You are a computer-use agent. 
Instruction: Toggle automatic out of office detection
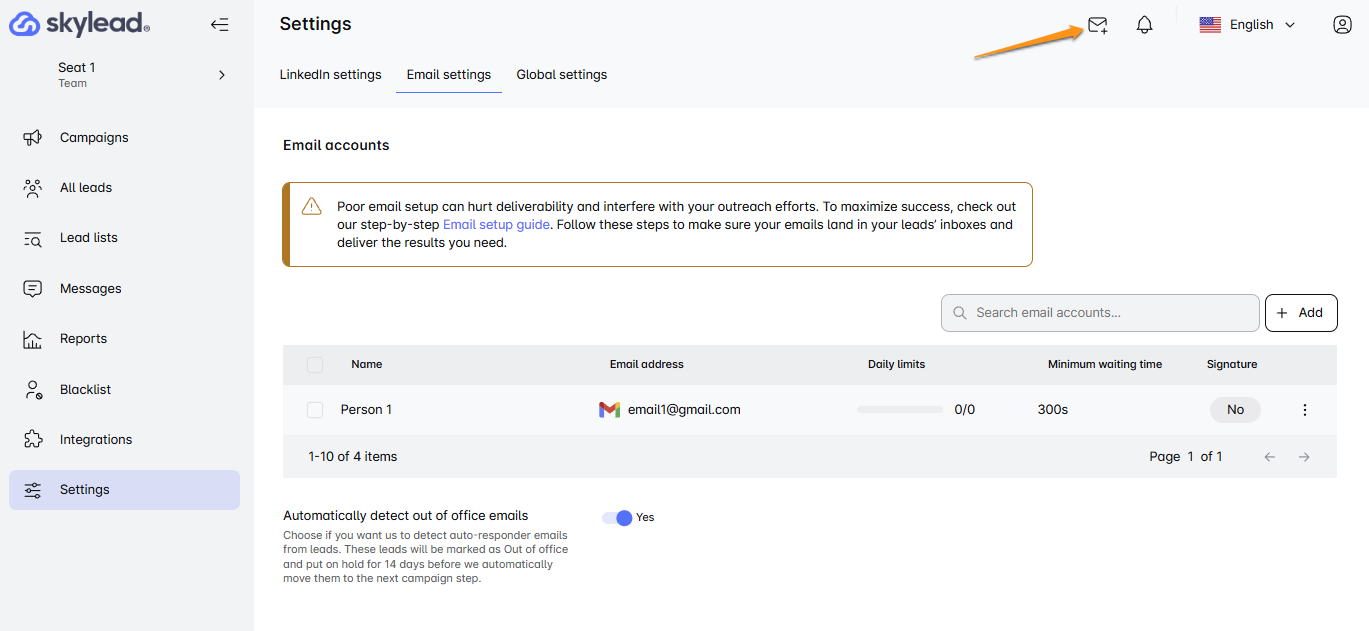click(618, 517)
